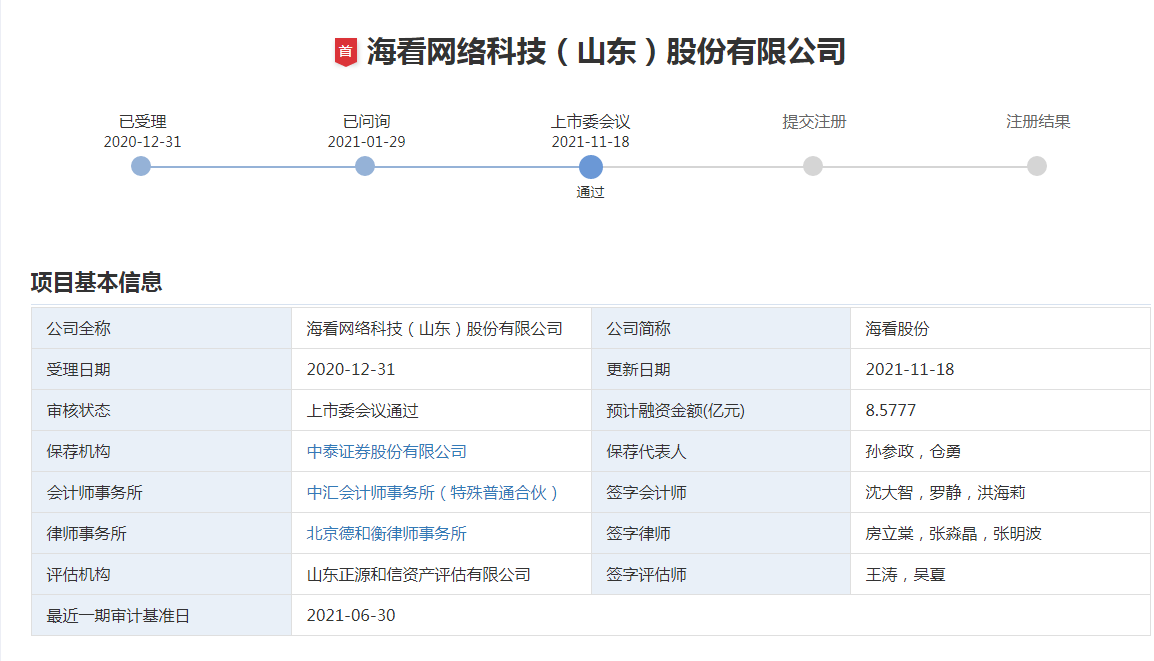Click the 注册结果 stage label
1154x661 pixels.
click(1038, 122)
